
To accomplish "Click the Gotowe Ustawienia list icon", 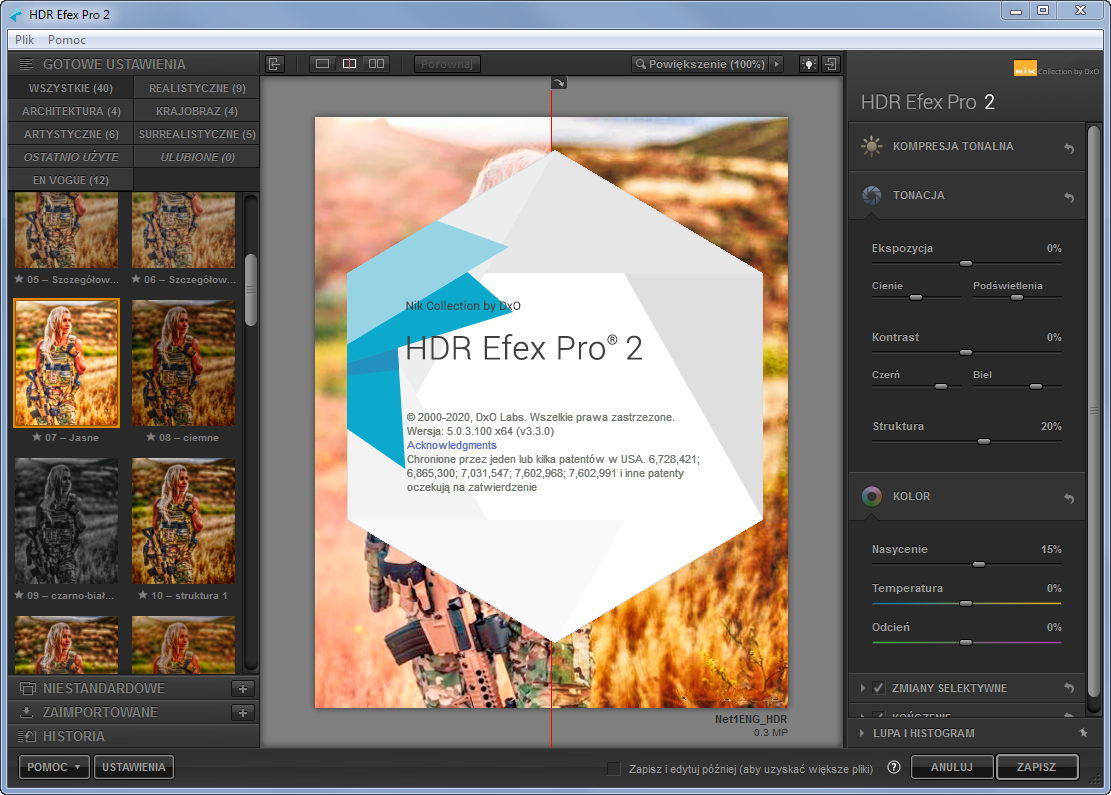I will (26, 64).
